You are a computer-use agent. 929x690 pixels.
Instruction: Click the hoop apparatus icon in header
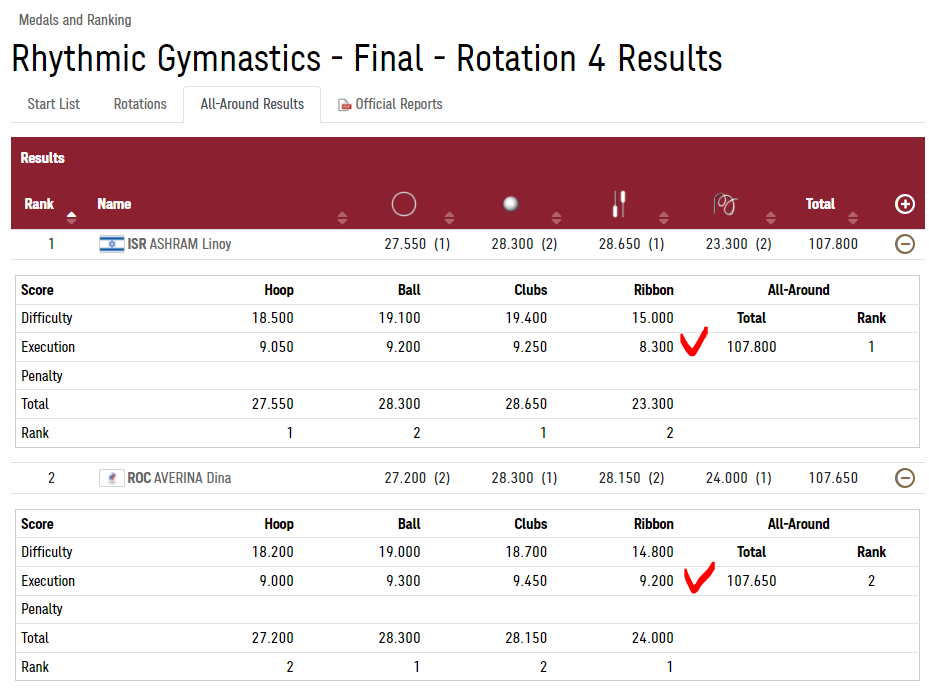pos(404,204)
